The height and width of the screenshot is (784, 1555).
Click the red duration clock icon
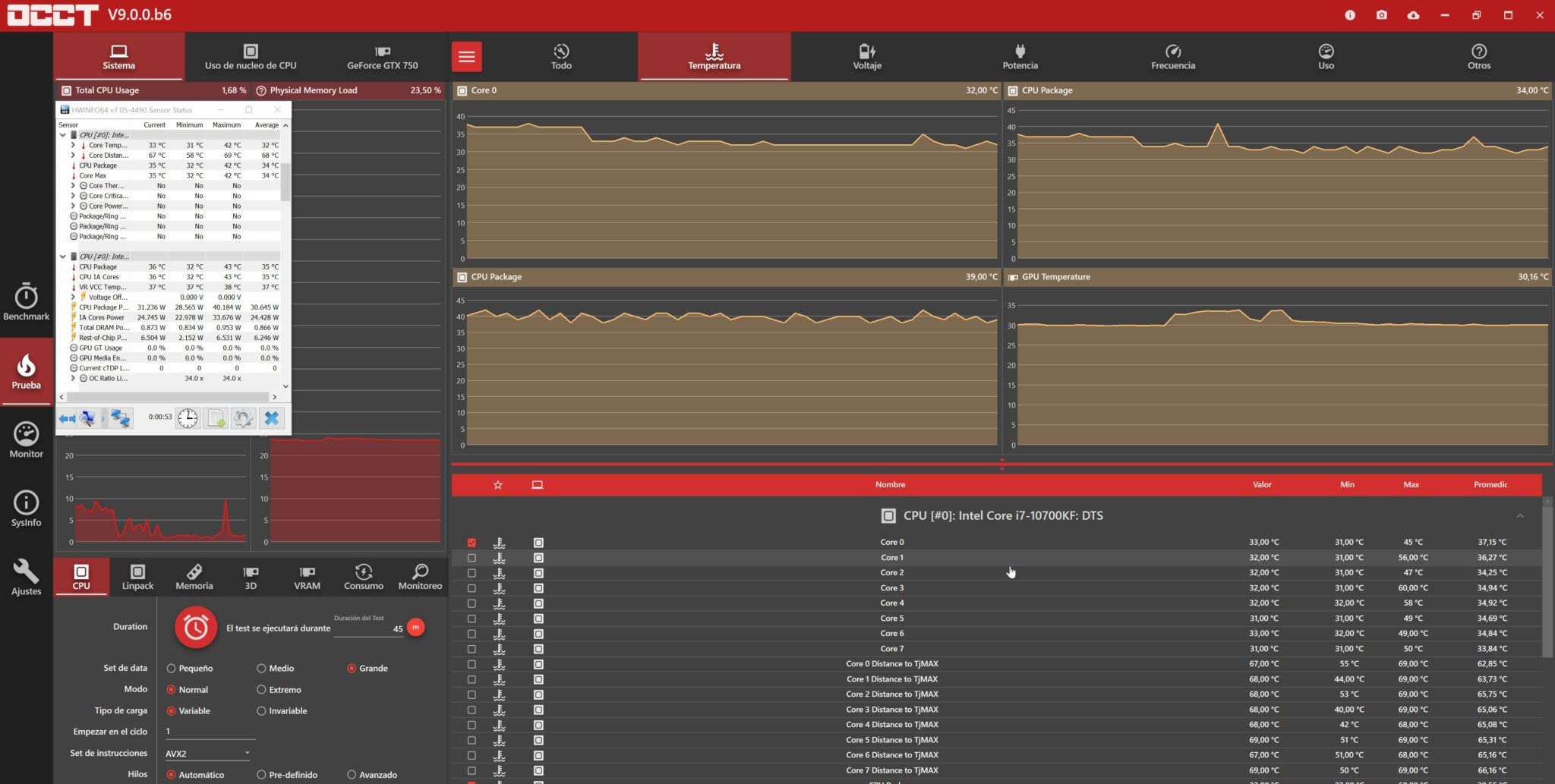[x=196, y=627]
